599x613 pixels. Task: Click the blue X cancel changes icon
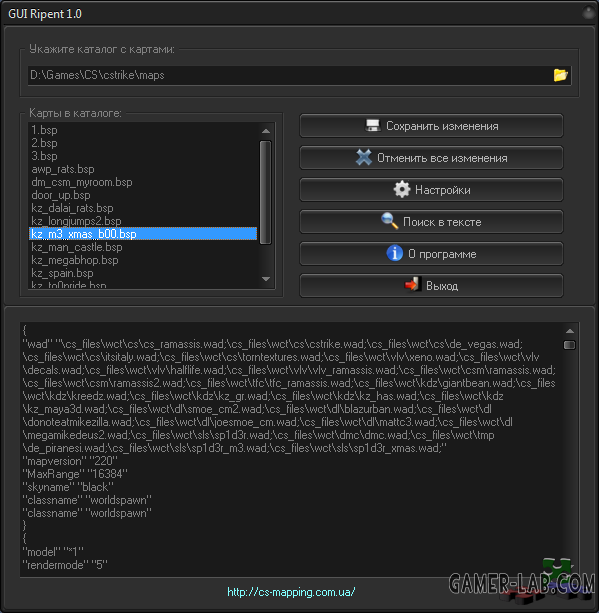point(364,157)
